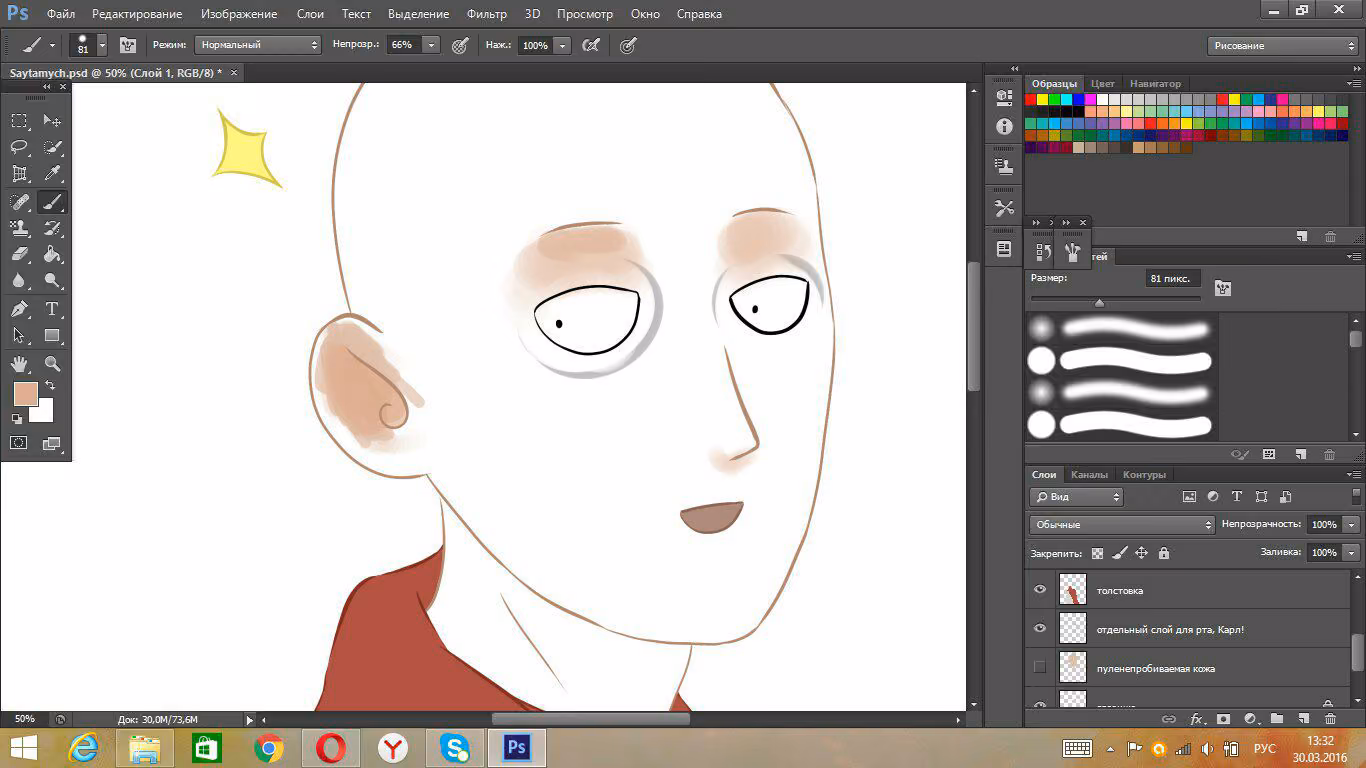Select the Zoom tool in the toolbox
The width and height of the screenshot is (1366, 768).
(52, 364)
